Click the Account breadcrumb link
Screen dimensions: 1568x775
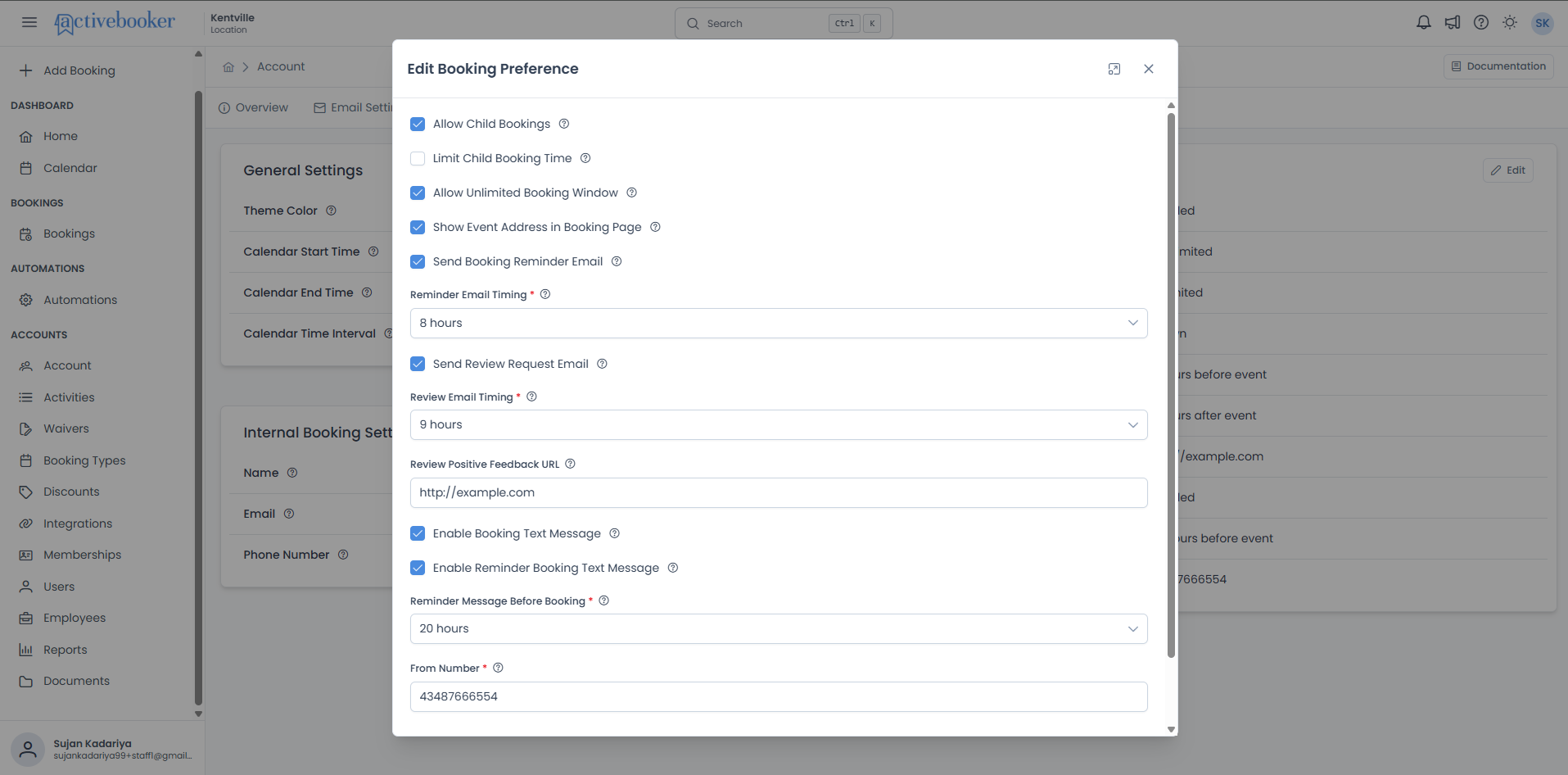(x=281, y=66)
